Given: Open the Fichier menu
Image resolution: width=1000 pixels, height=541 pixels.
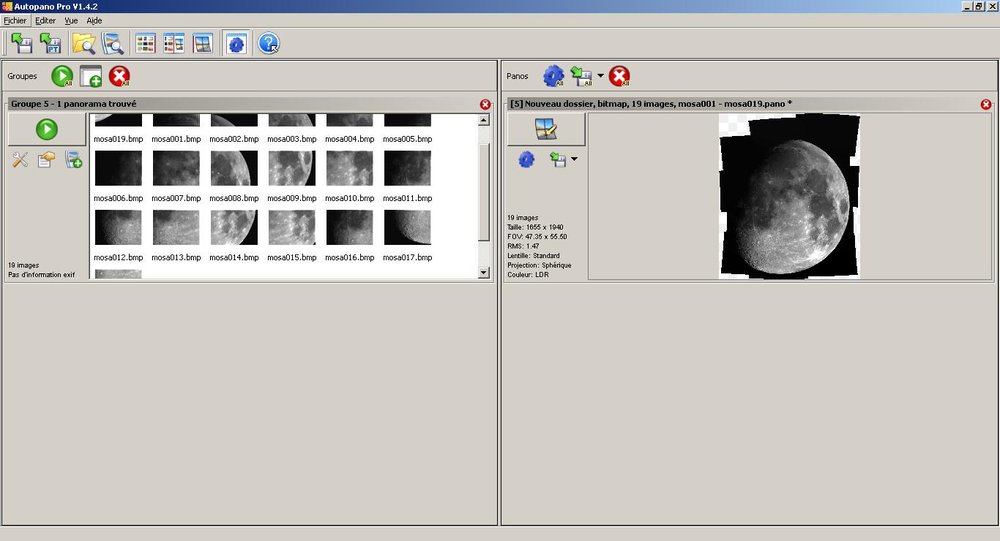Looking at the screenshot, I should [15, 20].
